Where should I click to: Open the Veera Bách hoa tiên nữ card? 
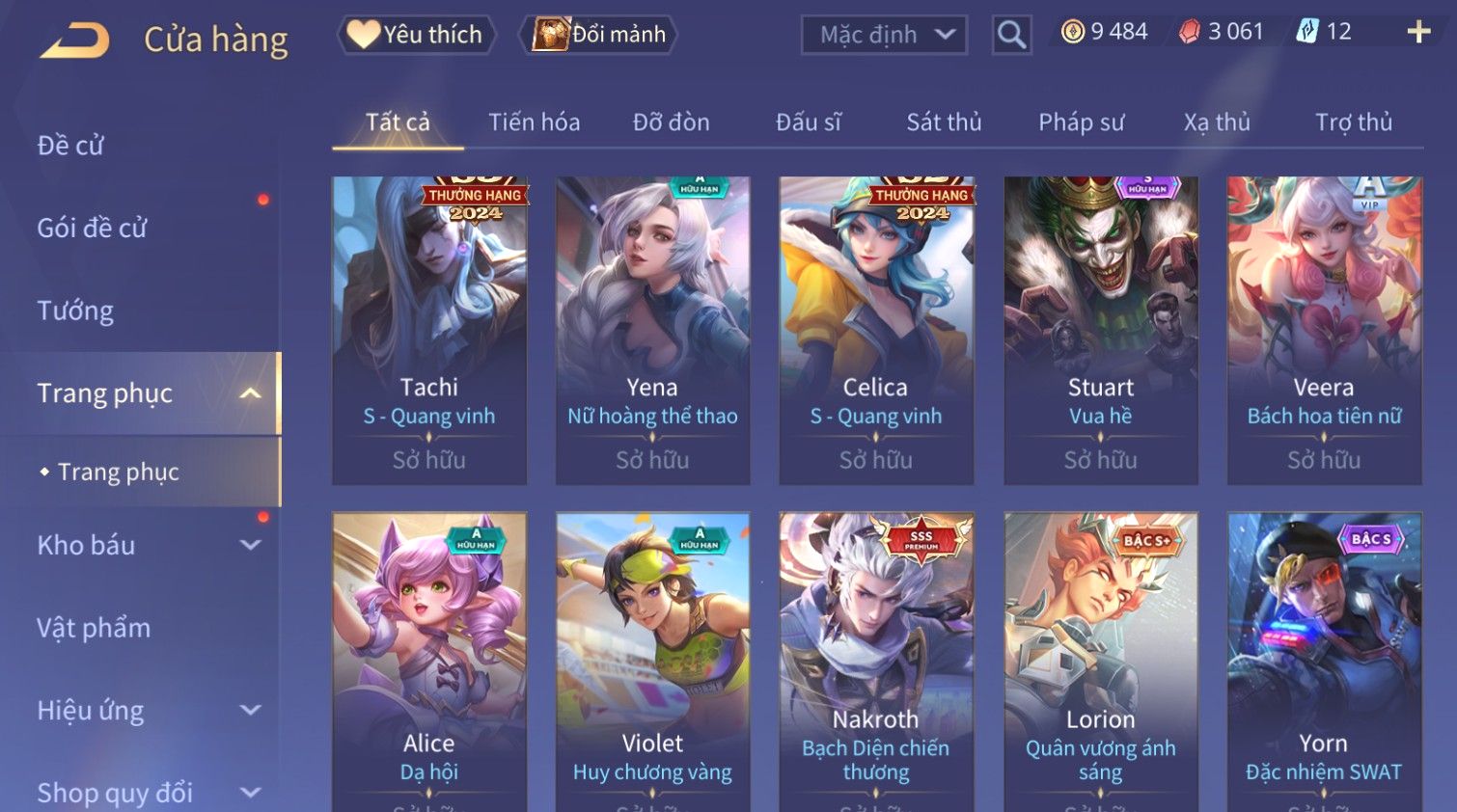click(x=1324, y=330)
